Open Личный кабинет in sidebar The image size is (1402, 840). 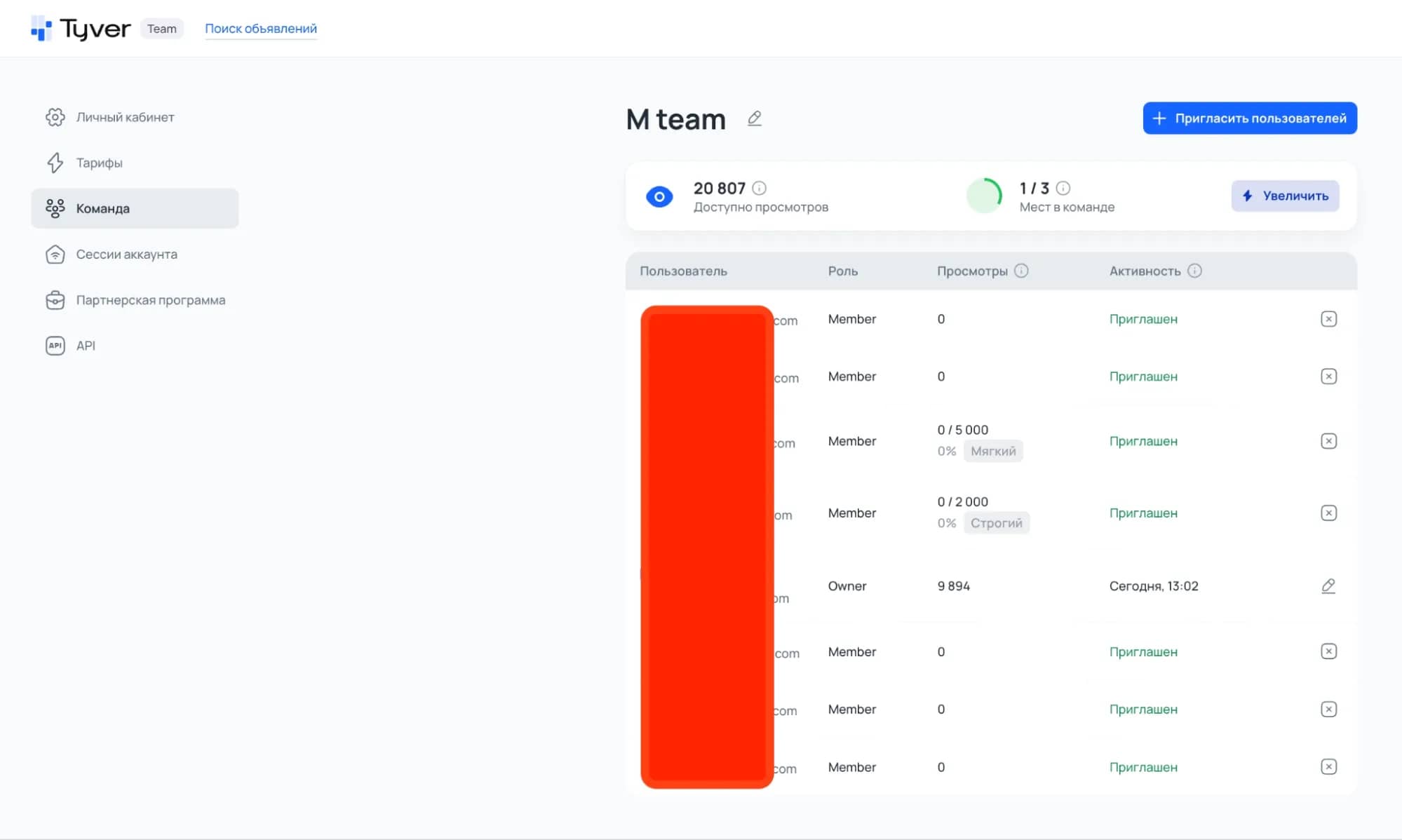(135, 117)
